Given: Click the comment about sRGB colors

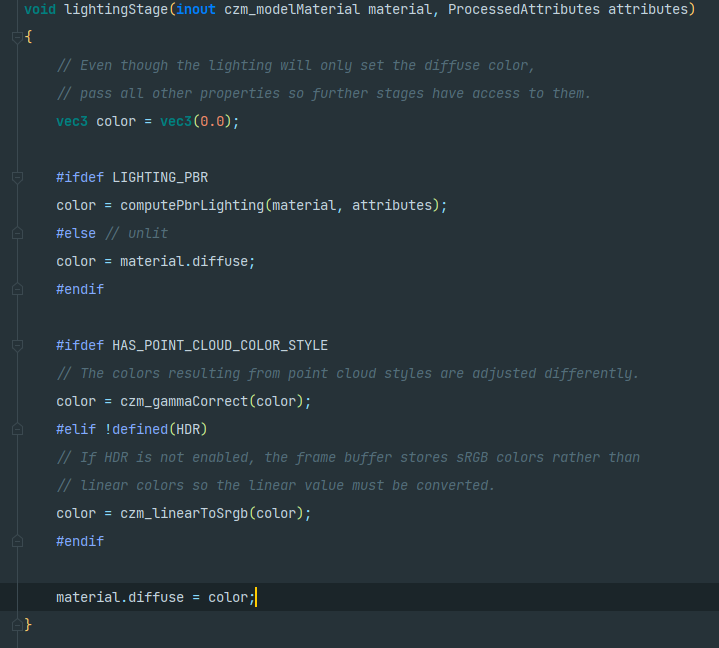Looking at the screenshot, I should 348,458.
